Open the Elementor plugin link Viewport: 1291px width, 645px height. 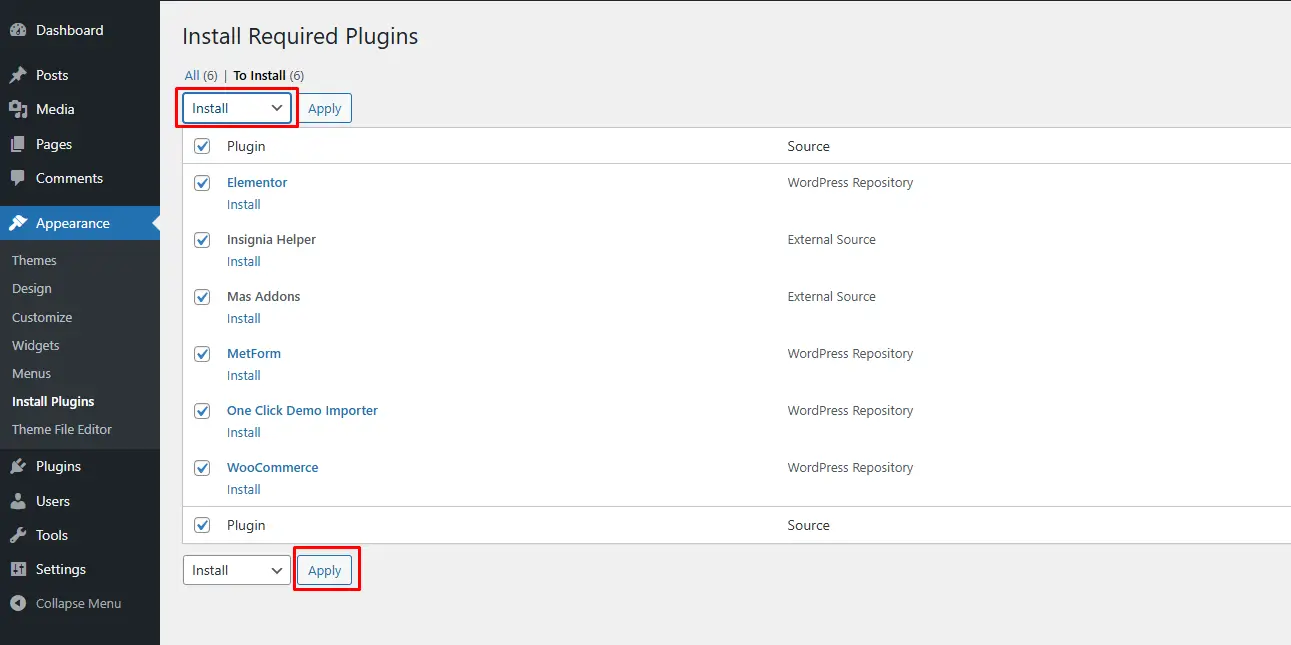tap(257, 182)
